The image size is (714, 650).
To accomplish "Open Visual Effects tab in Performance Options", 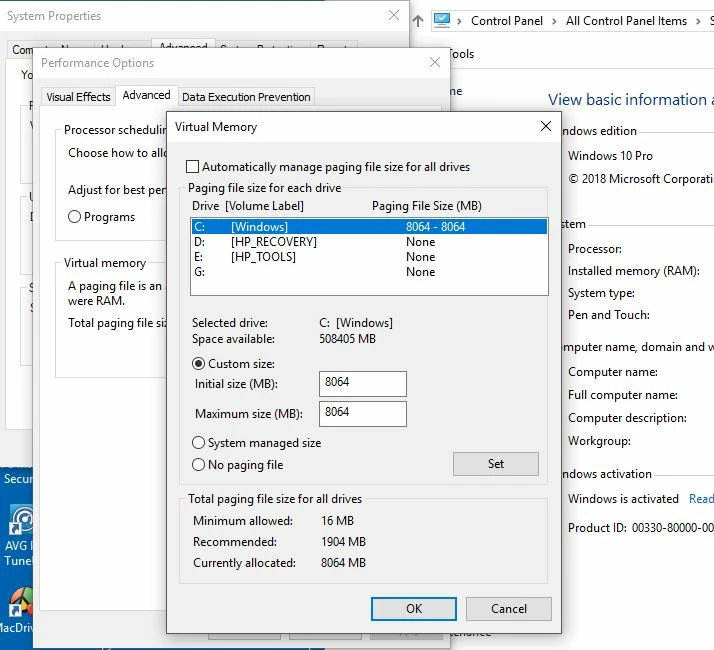I will tap(78, 97).
